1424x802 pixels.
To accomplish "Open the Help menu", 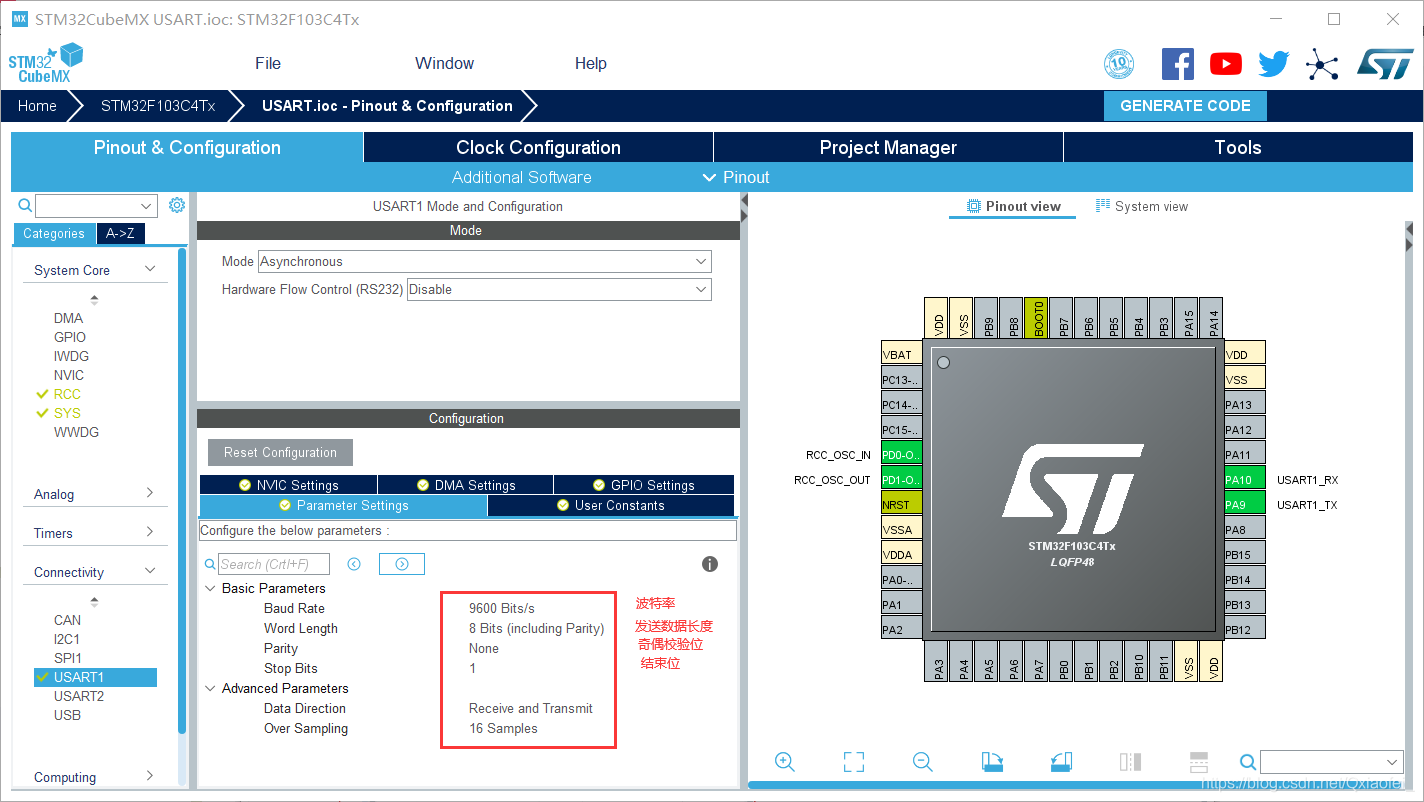I will click(x=590, y=63).
